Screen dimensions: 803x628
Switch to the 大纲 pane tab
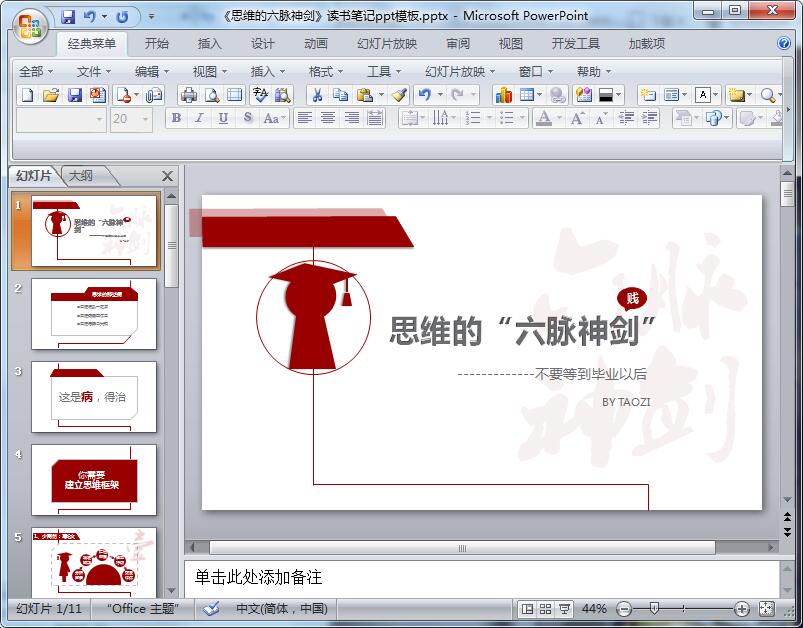coord(81,176)
